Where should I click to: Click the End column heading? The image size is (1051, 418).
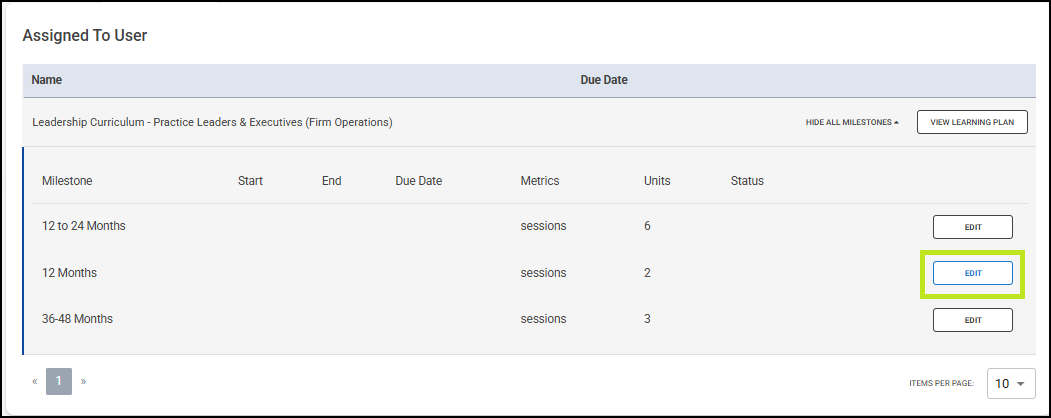(x=331, y=181)
